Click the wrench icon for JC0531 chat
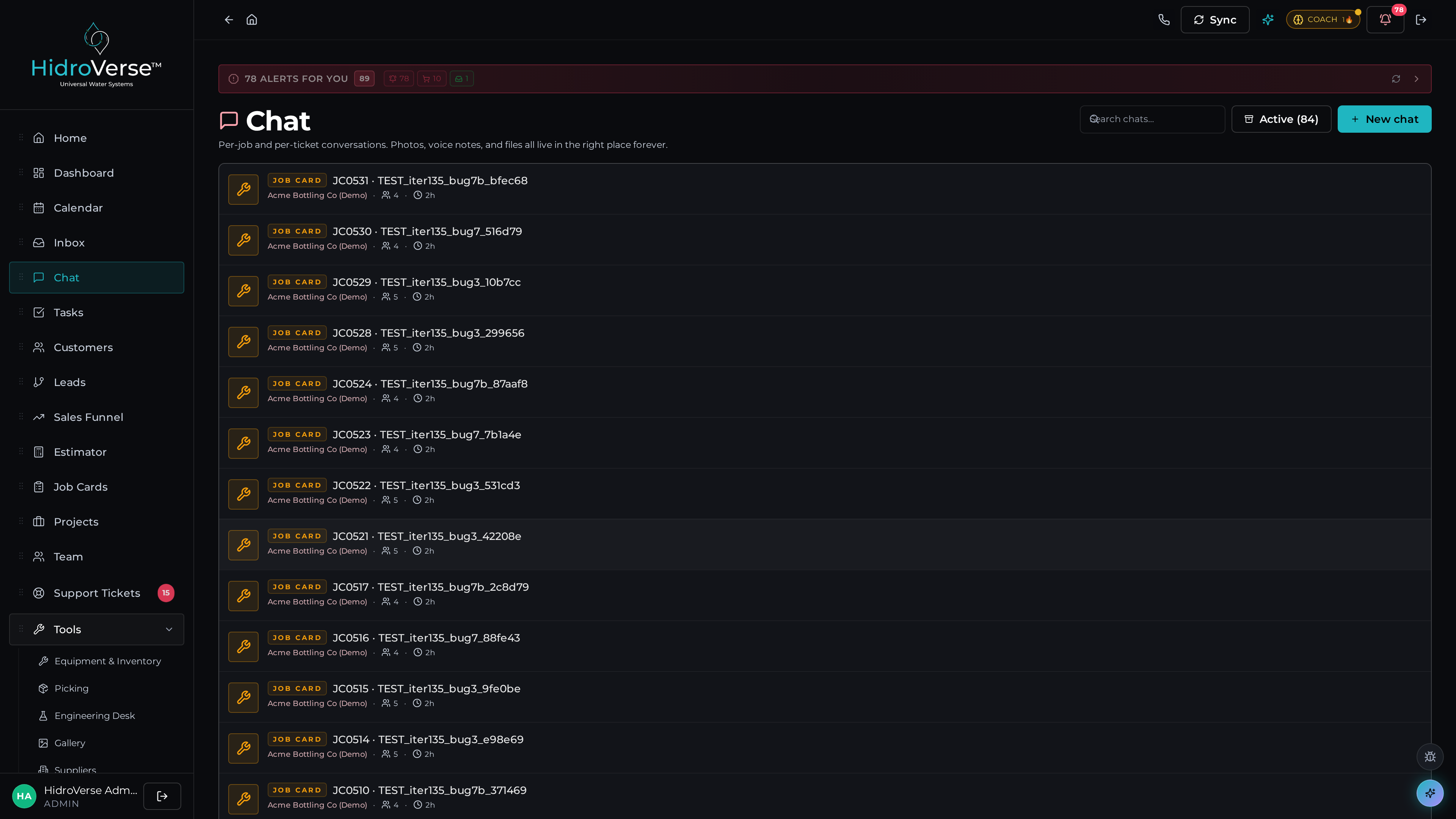 [243, 189]
